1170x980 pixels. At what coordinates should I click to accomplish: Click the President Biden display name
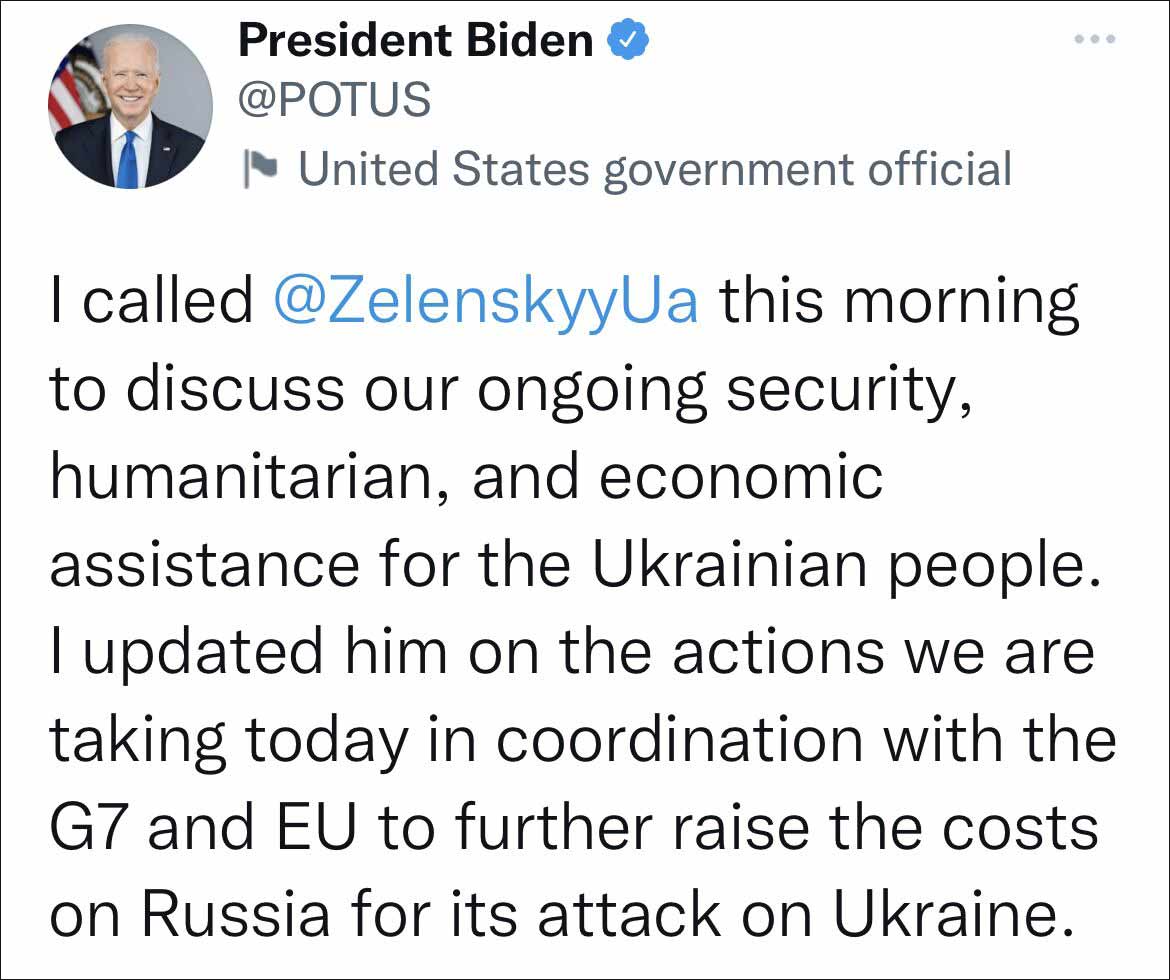click(x=416, y=41)
